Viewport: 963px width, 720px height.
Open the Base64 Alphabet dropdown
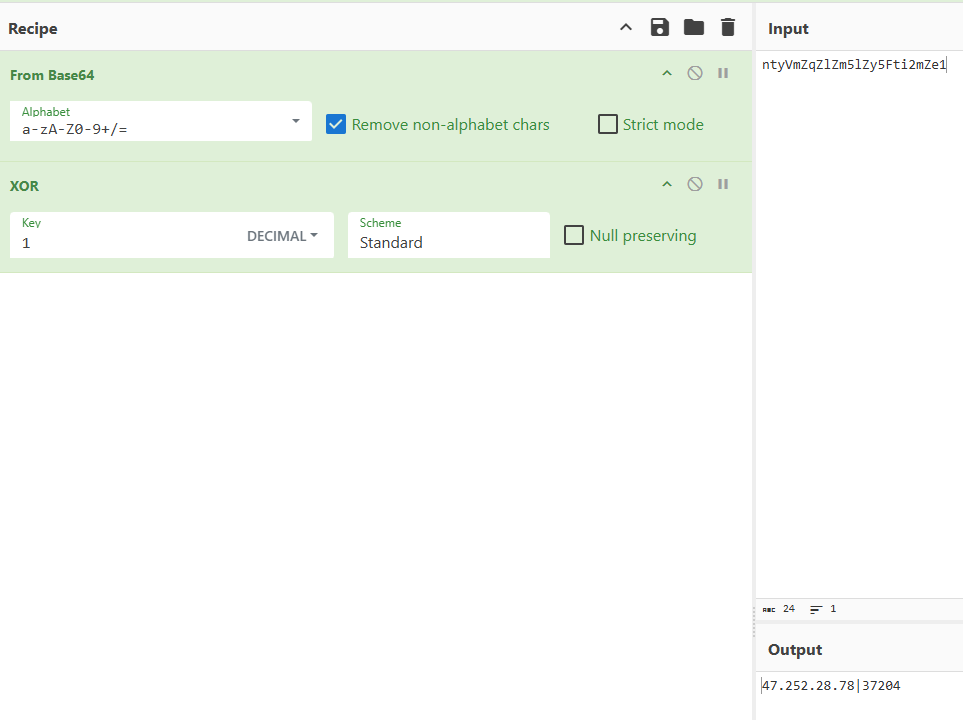point(296,121)
